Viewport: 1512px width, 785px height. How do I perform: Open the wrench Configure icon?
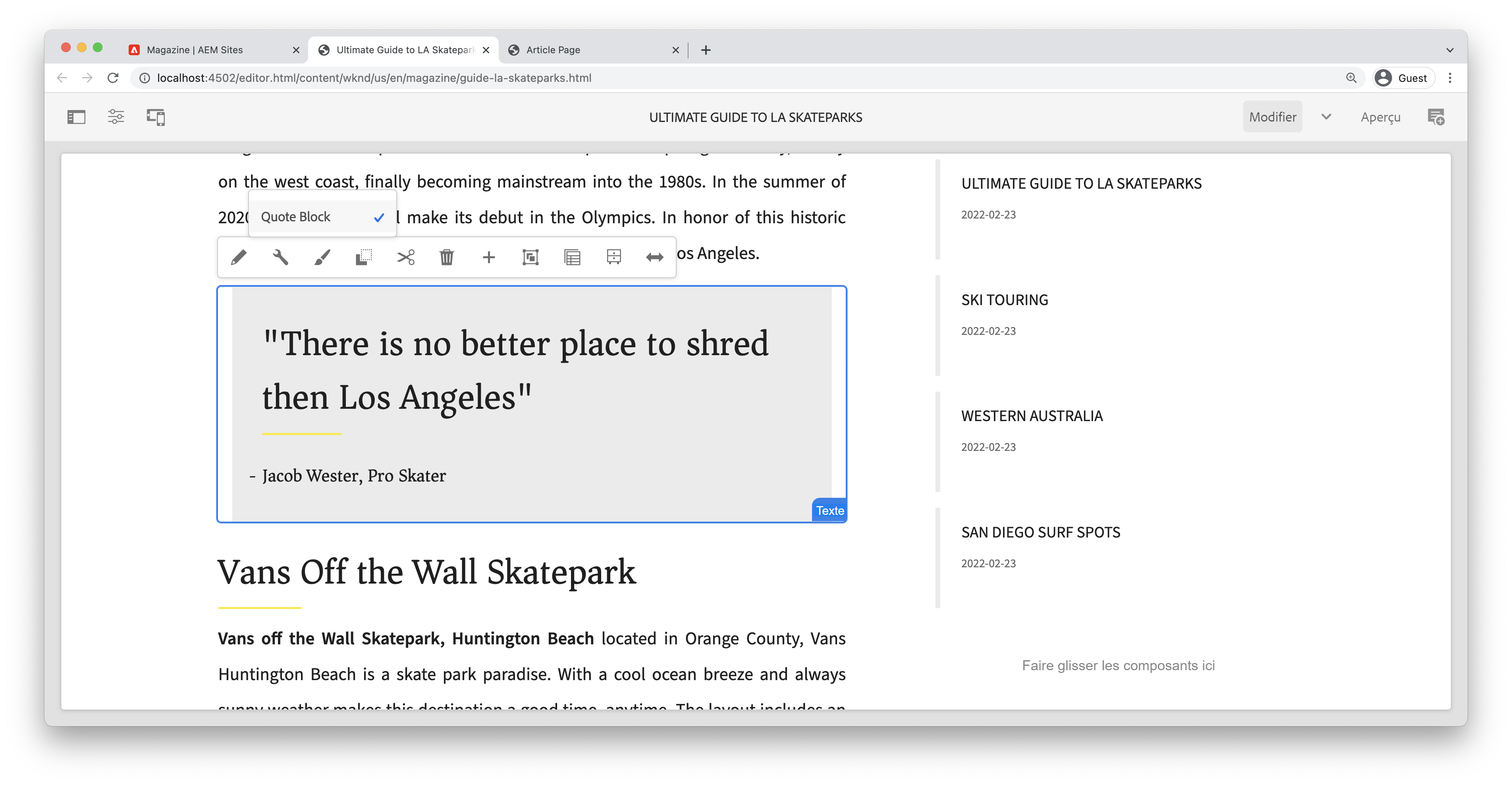tap(281, 257)
